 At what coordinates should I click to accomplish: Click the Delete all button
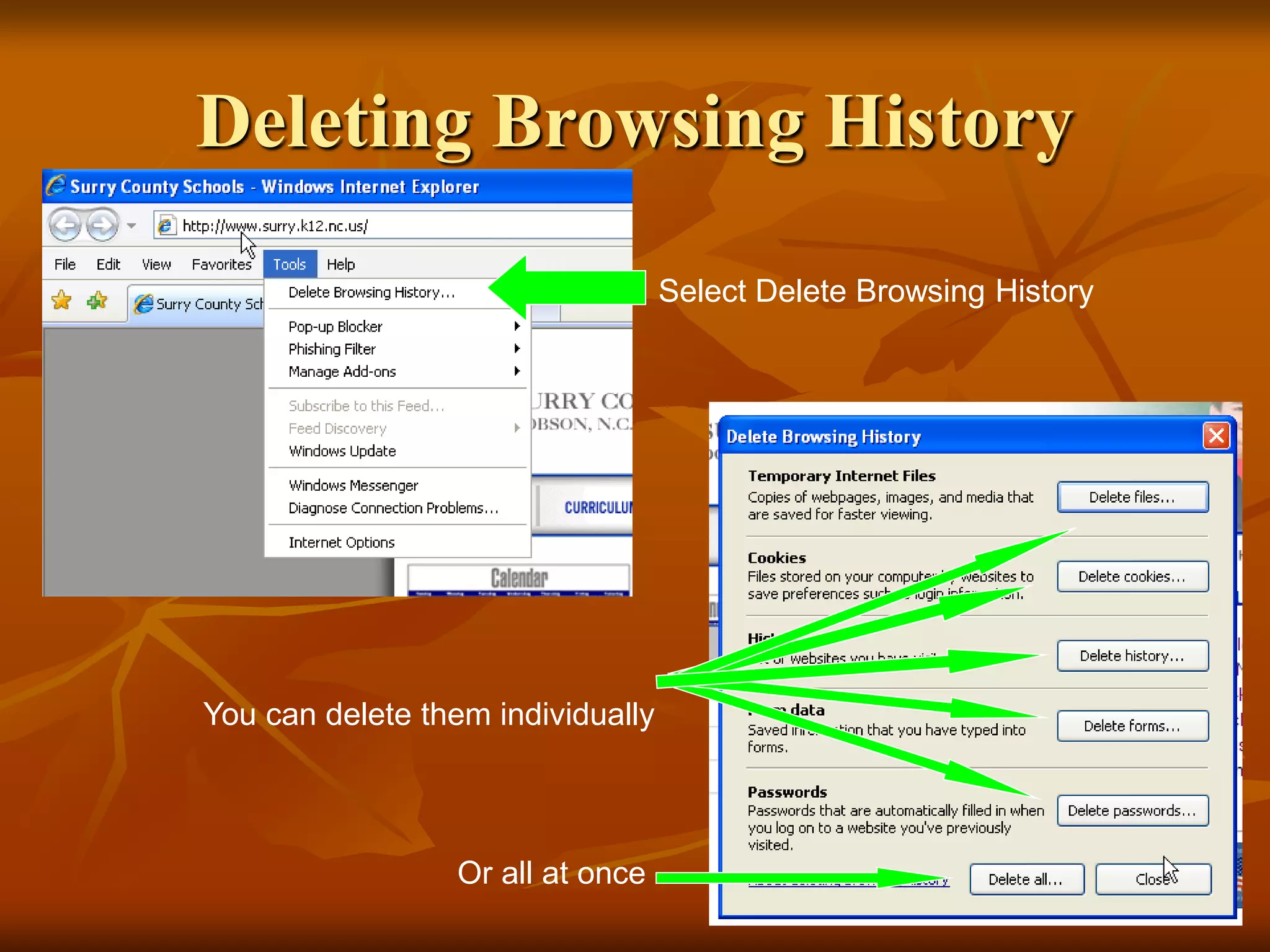pos(1026,879)
